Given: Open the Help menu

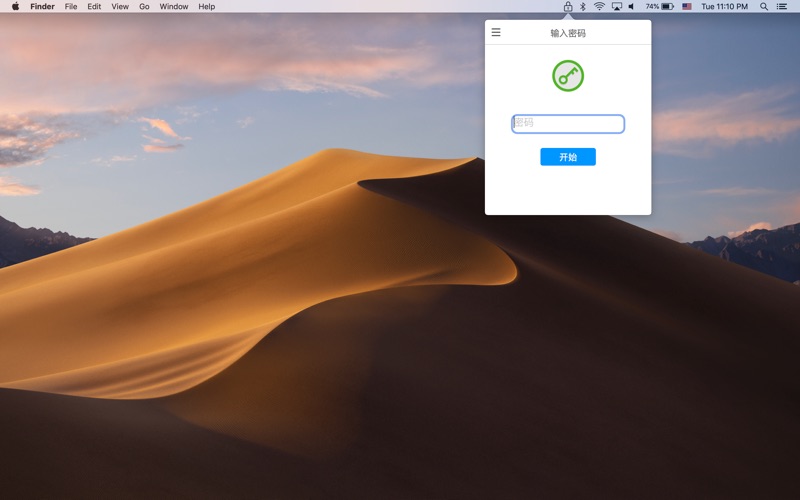Looking at the screenshot, I should [207, 7].
